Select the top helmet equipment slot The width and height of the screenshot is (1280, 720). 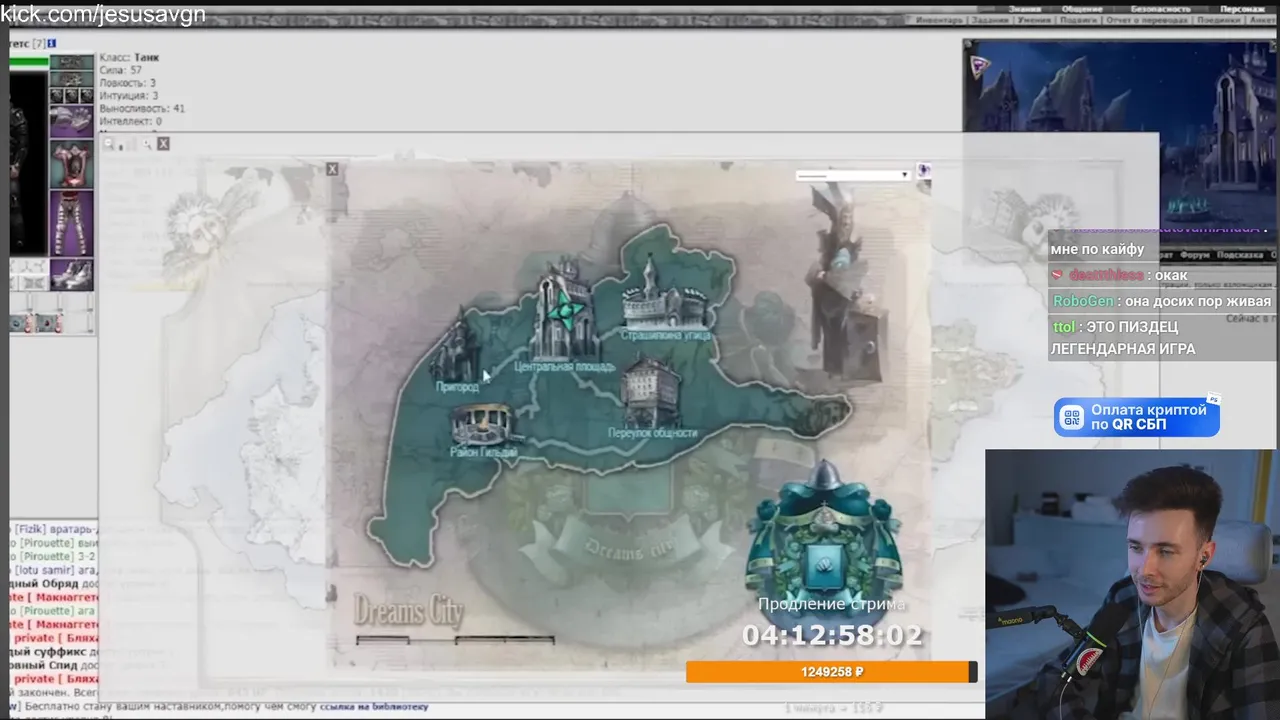tap(71, 62)
